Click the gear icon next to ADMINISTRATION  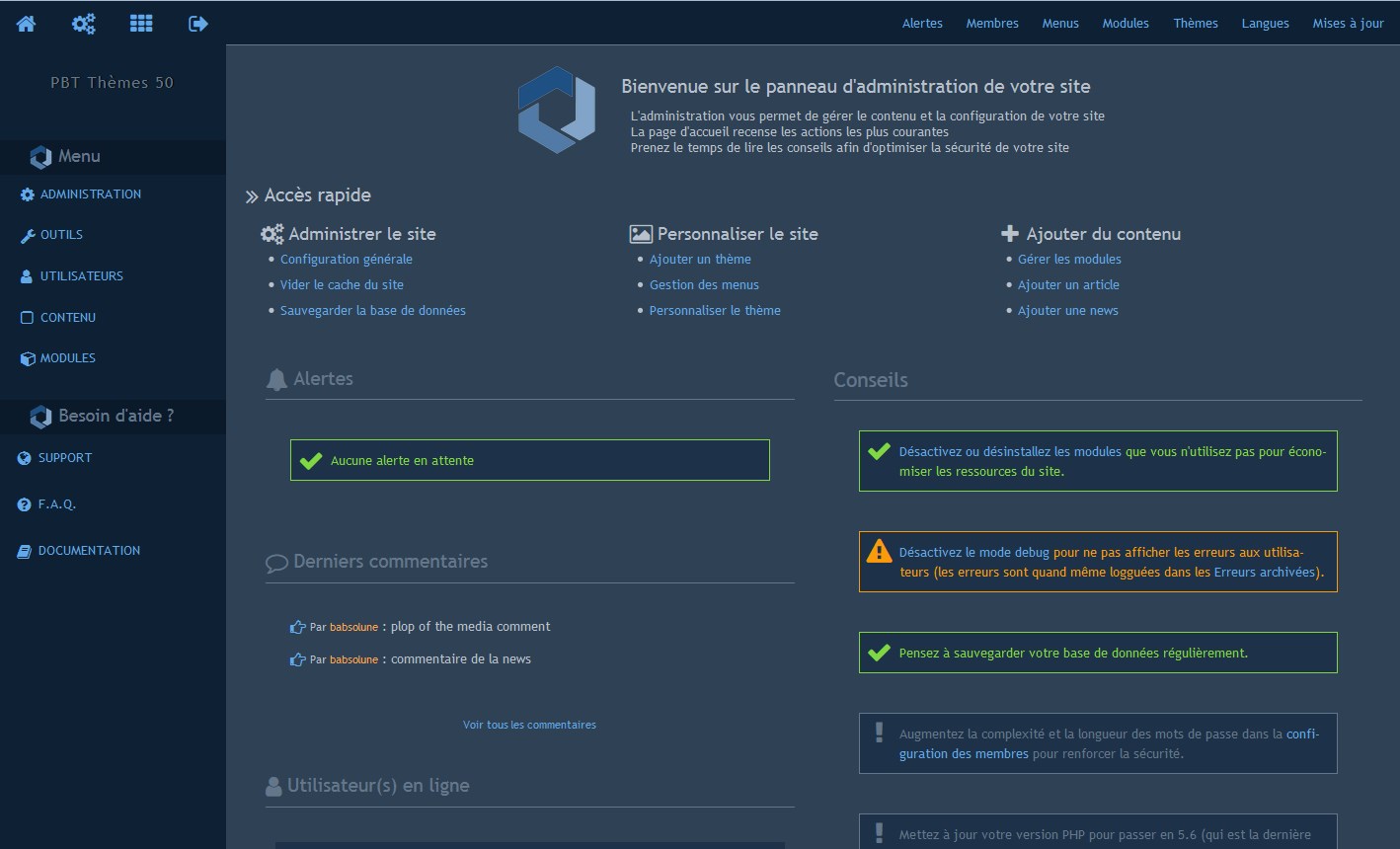(x=28, y=194)
